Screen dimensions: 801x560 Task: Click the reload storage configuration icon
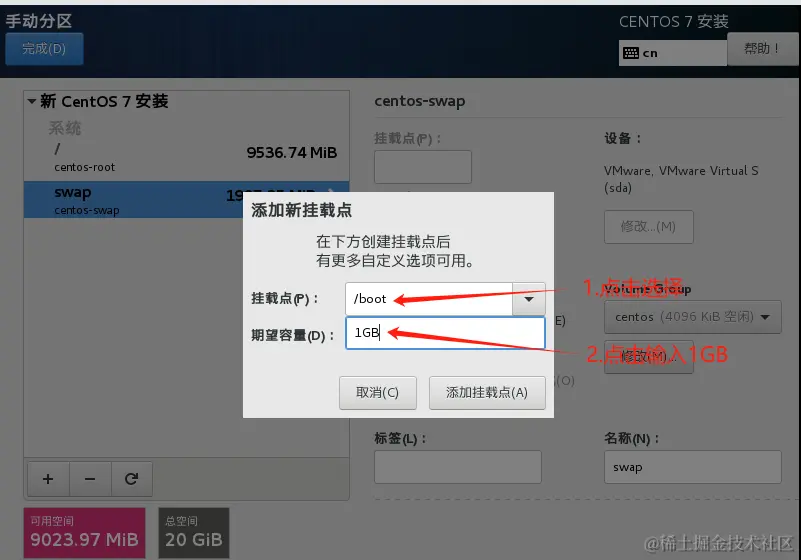coord(131,479)
